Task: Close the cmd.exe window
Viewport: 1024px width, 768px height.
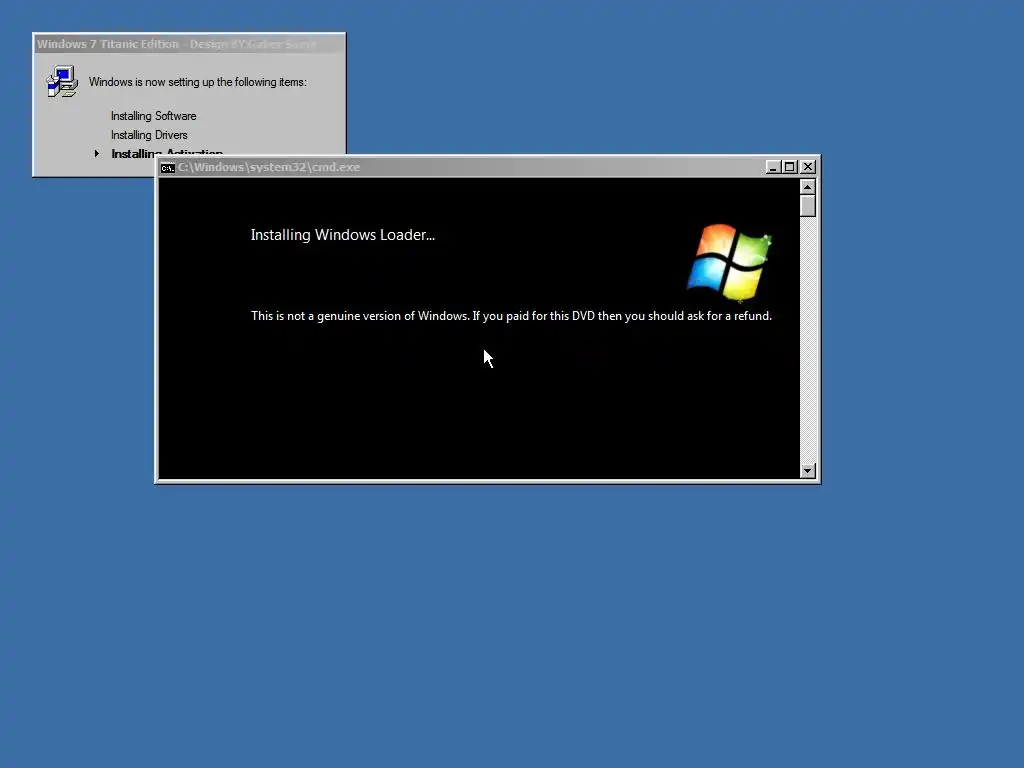Action: [808, 167]
